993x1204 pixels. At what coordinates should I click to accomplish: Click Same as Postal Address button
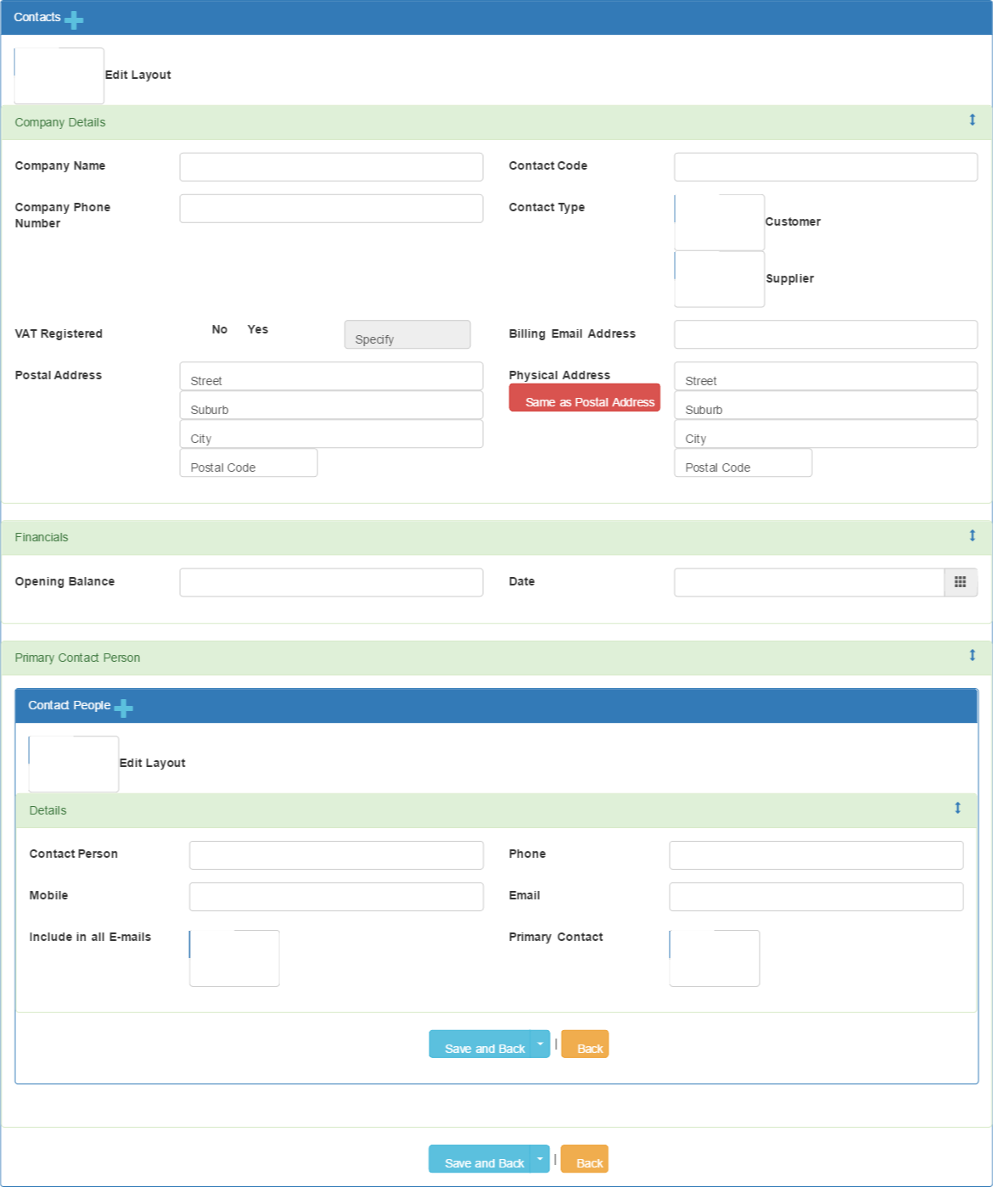pyautogui.click(x=585, y=397)
